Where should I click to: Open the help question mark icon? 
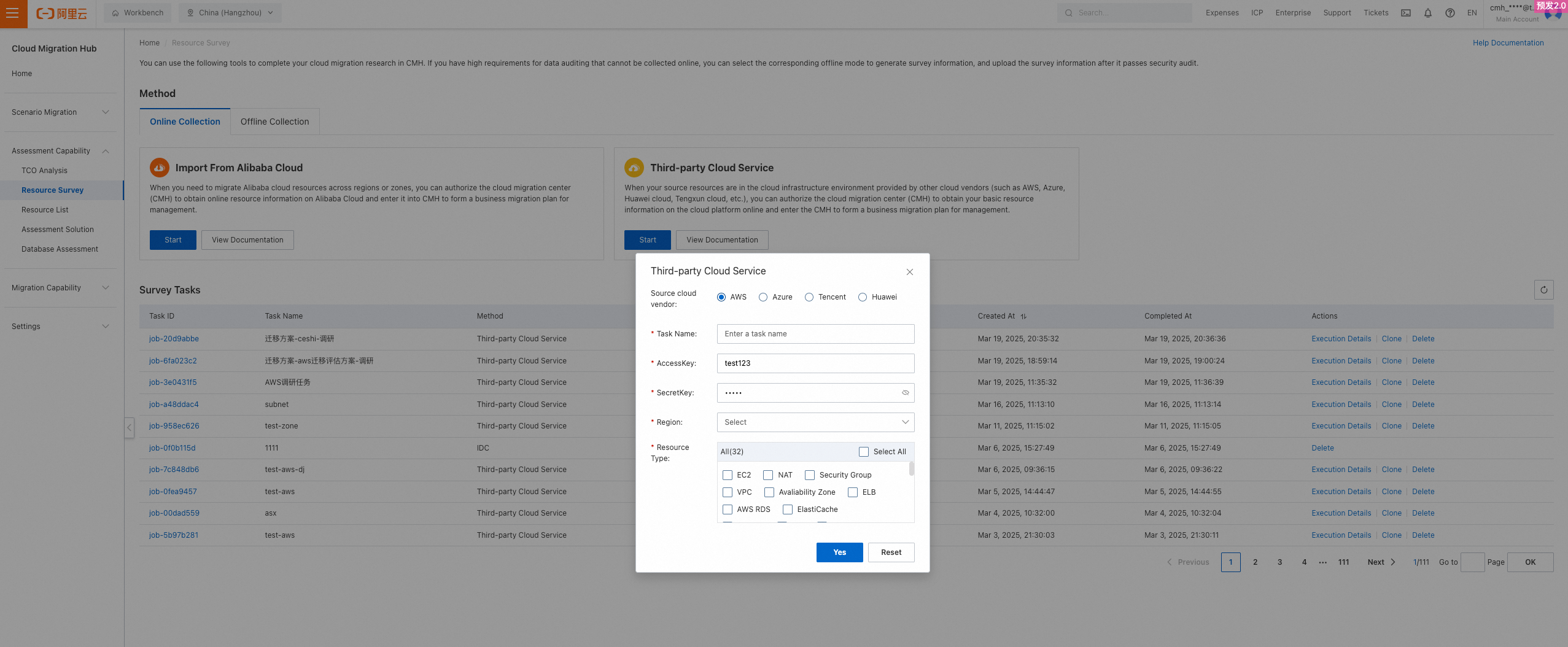(x=1450, y=13)
